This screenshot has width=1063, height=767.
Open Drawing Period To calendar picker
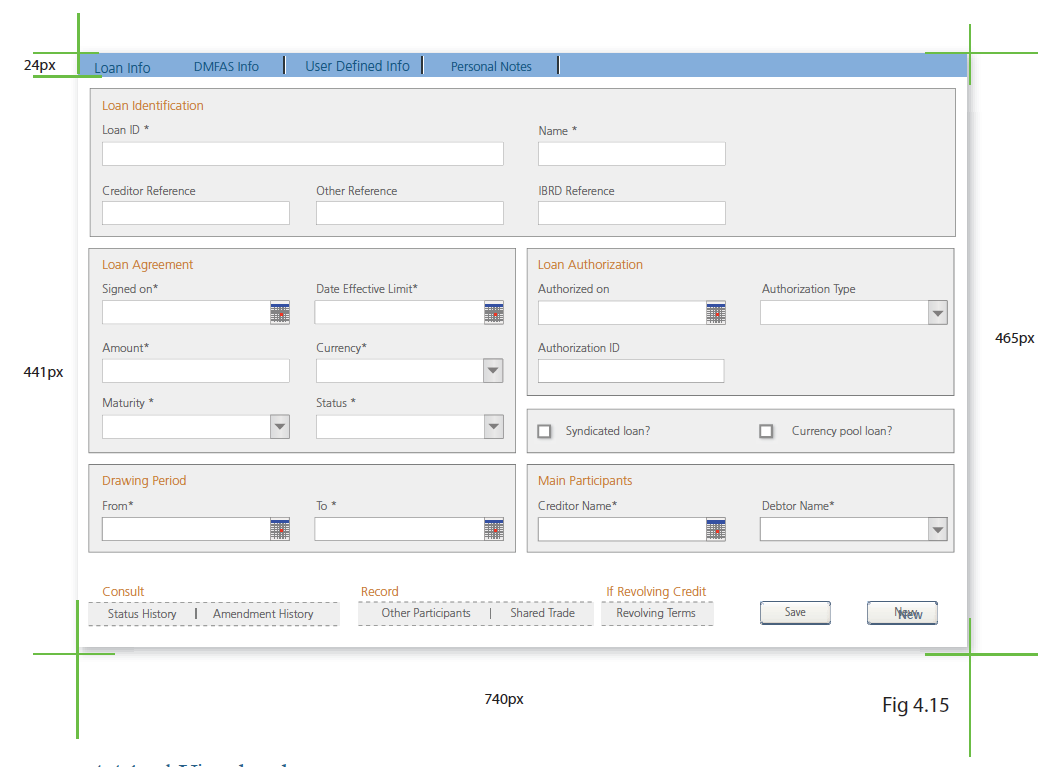[x=494, y=530]
